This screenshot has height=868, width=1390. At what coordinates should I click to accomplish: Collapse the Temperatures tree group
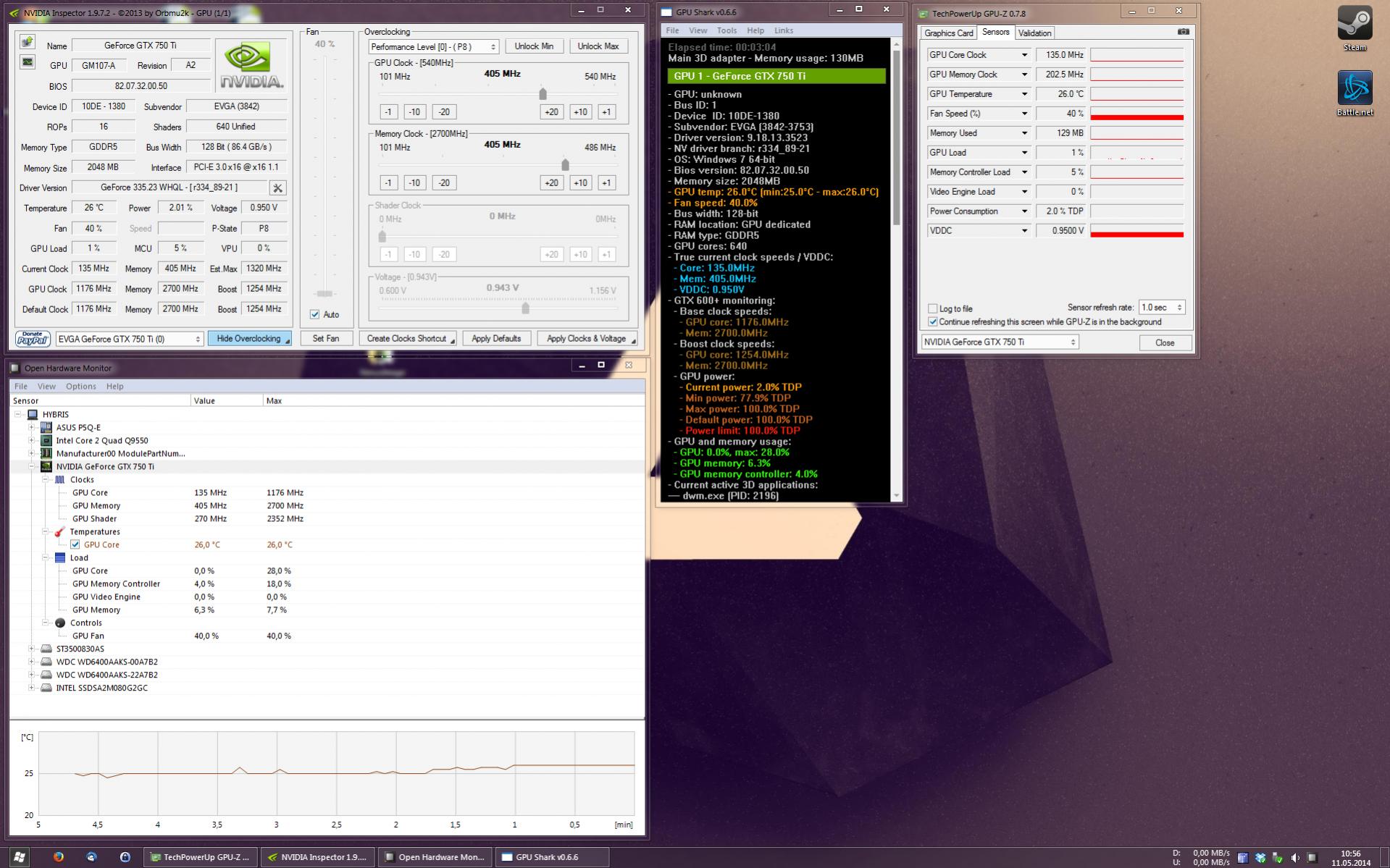click(x=45, y=531)
